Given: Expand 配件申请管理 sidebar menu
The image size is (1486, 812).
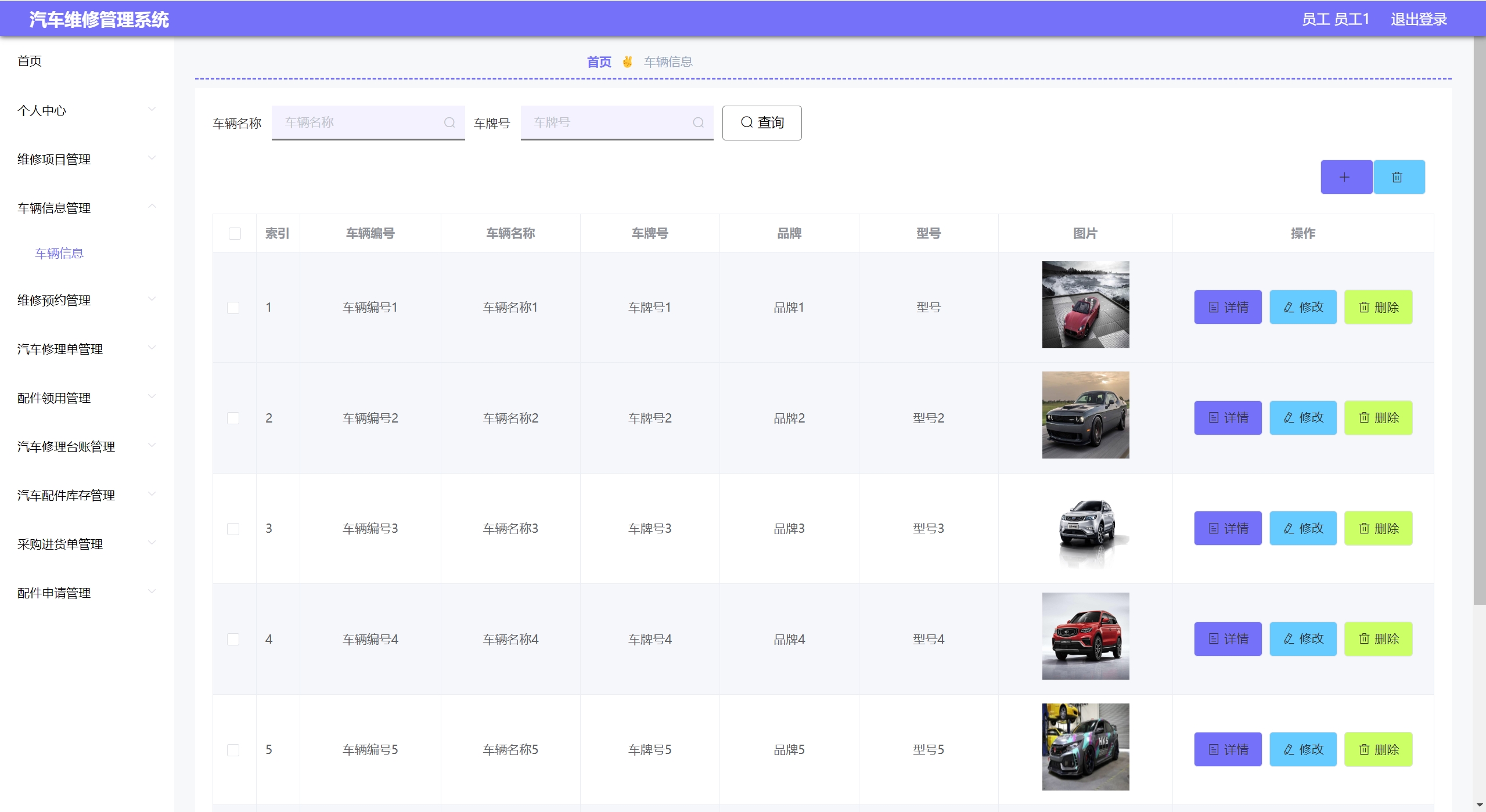Looking at the screenshot, I should click(x=87, y=593).
